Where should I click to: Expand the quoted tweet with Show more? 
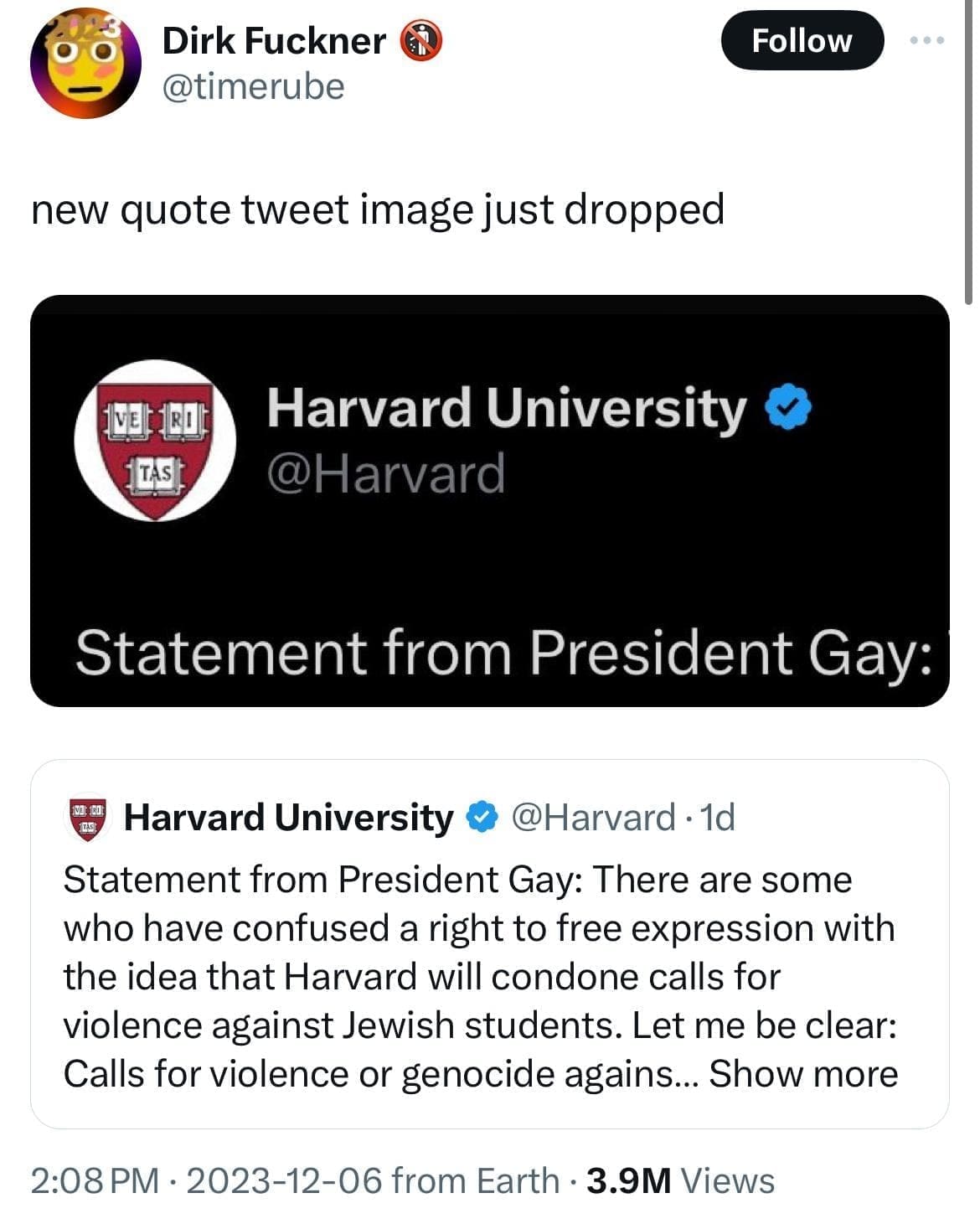[803, 1074]
